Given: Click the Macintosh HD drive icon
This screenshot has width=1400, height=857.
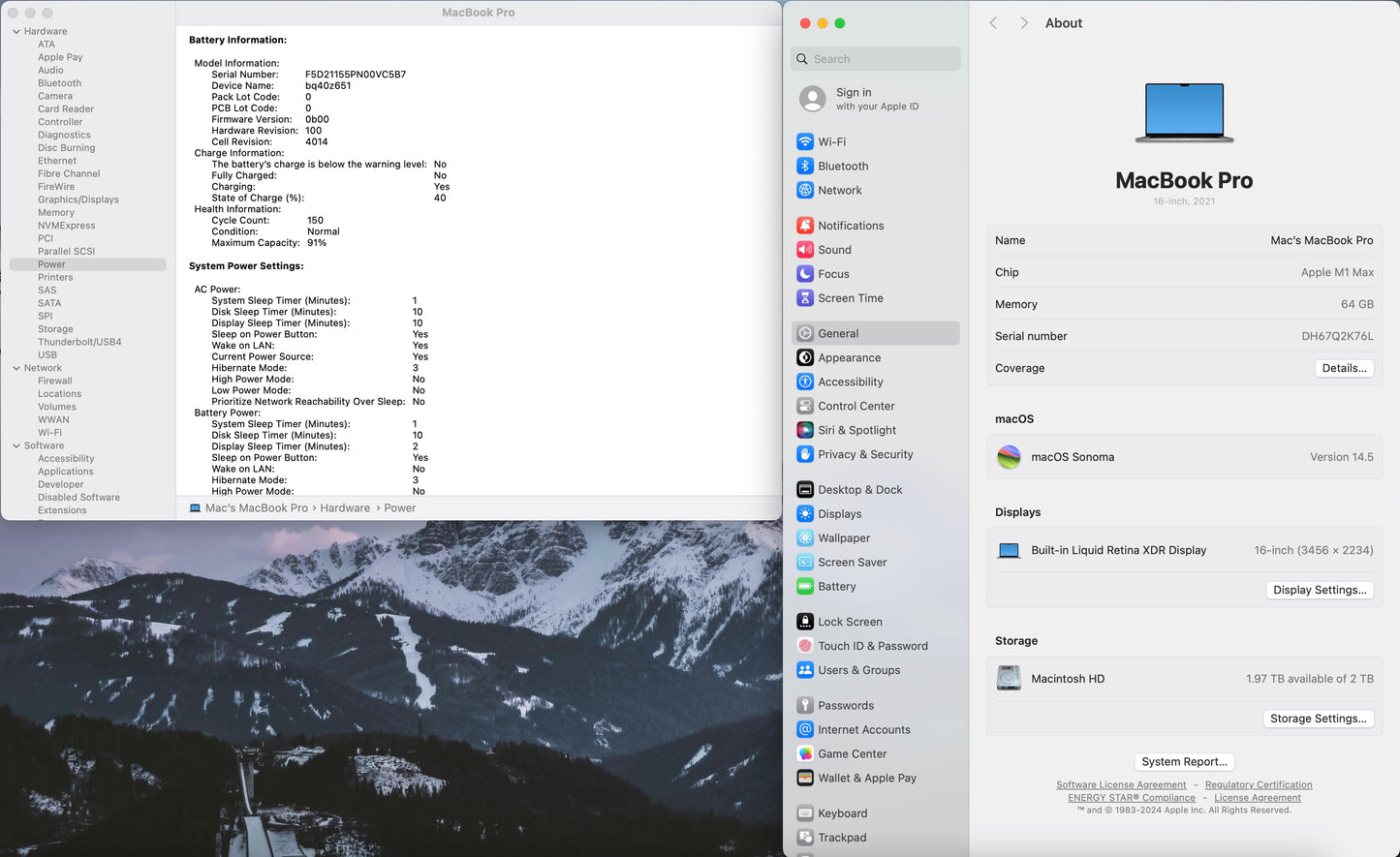Looking at the screenshot, I should pyautogui.click(x=1009, y=678).
